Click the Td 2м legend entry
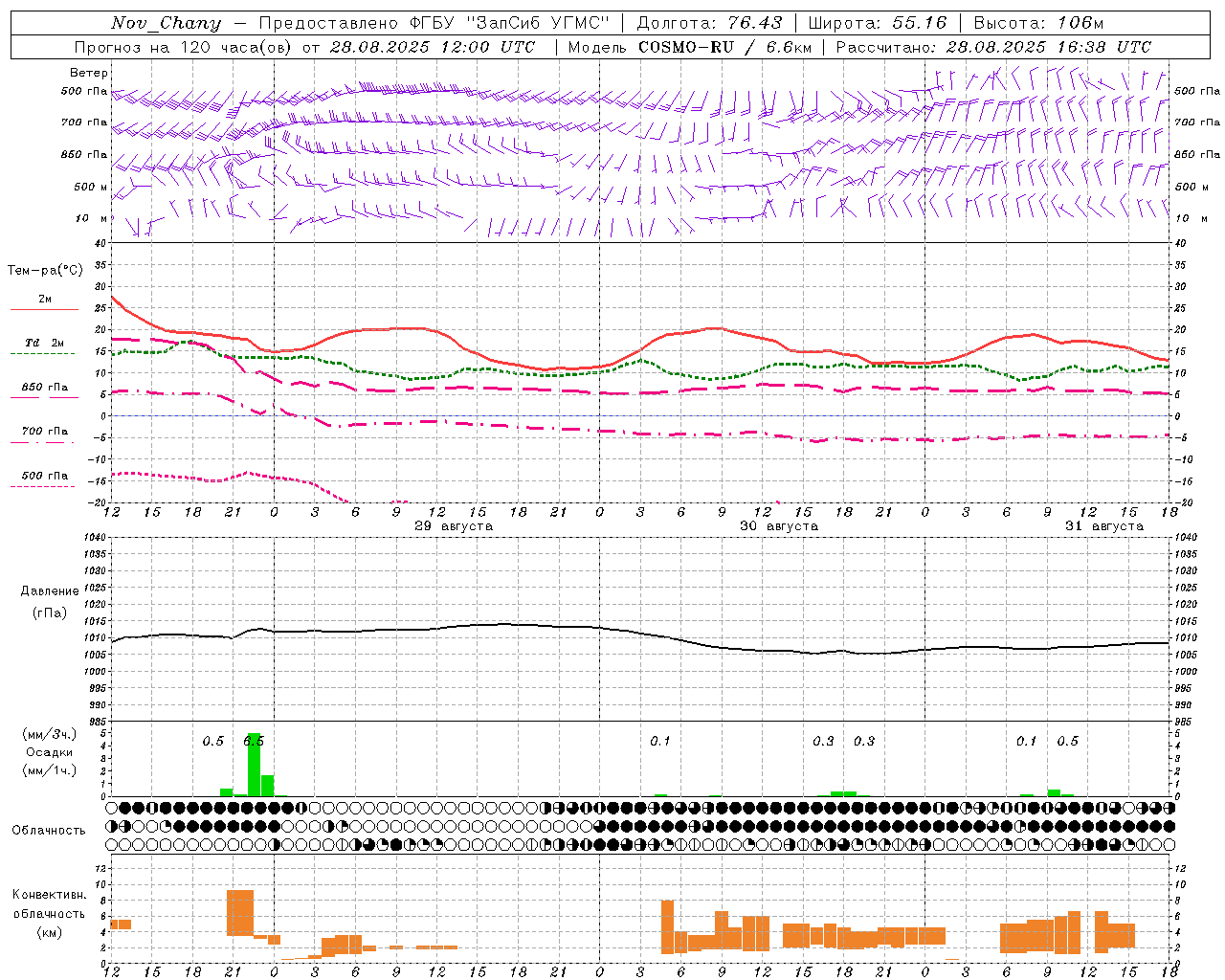This screenshot has height=980, width=1225. pos(44,343)
